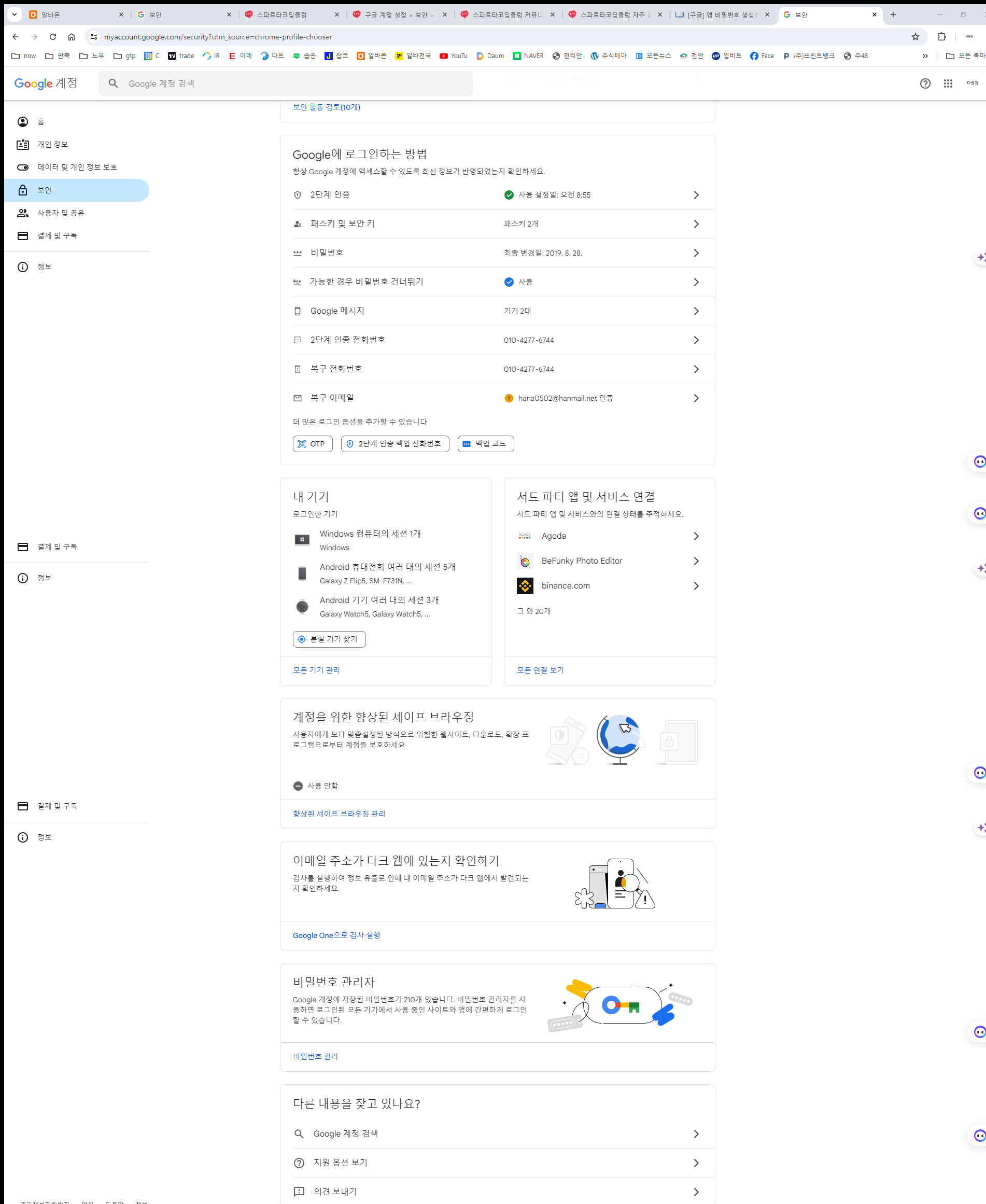Open the 비밀번호 관리 link
The image size is (986, 1204).
point(315,1056)
